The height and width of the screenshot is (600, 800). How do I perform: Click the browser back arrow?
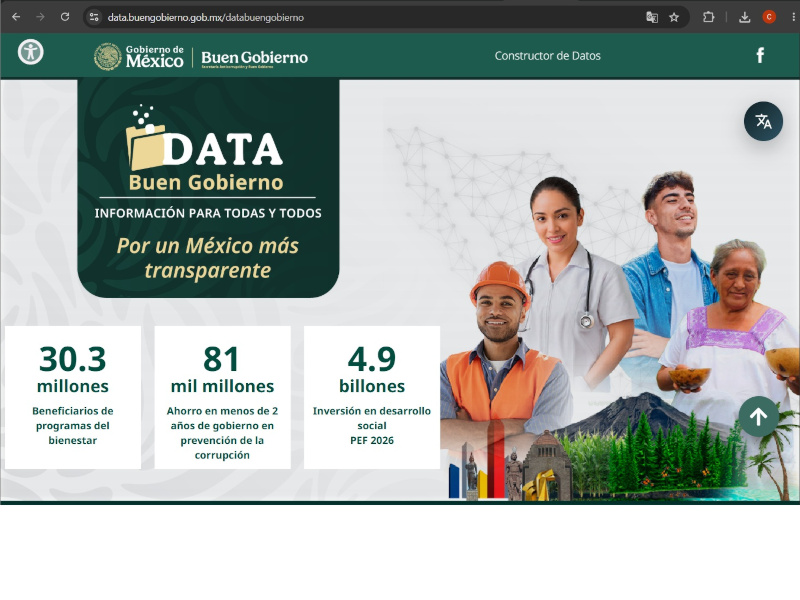pos(16,17)
